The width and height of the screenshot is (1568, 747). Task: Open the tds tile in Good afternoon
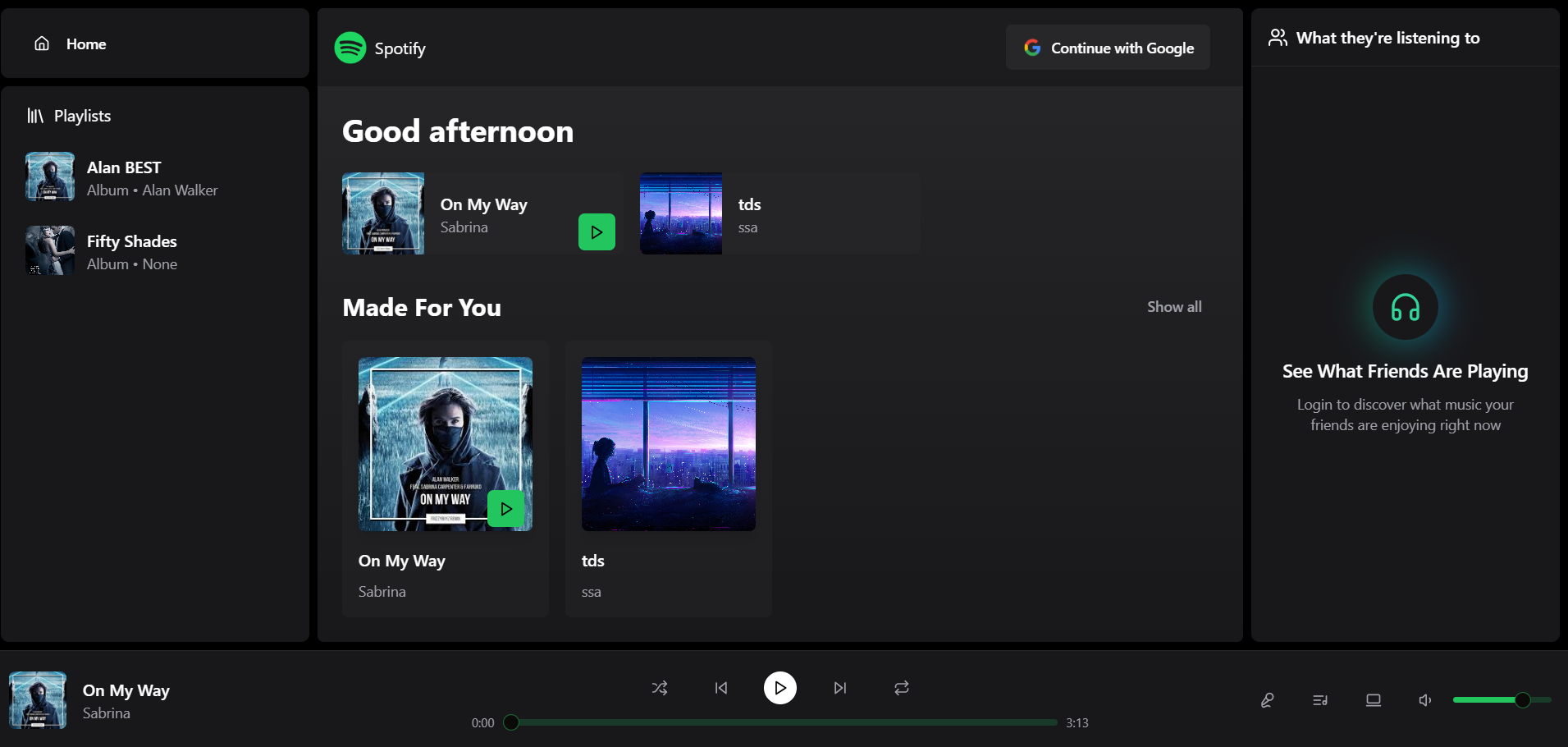[779, 213]
